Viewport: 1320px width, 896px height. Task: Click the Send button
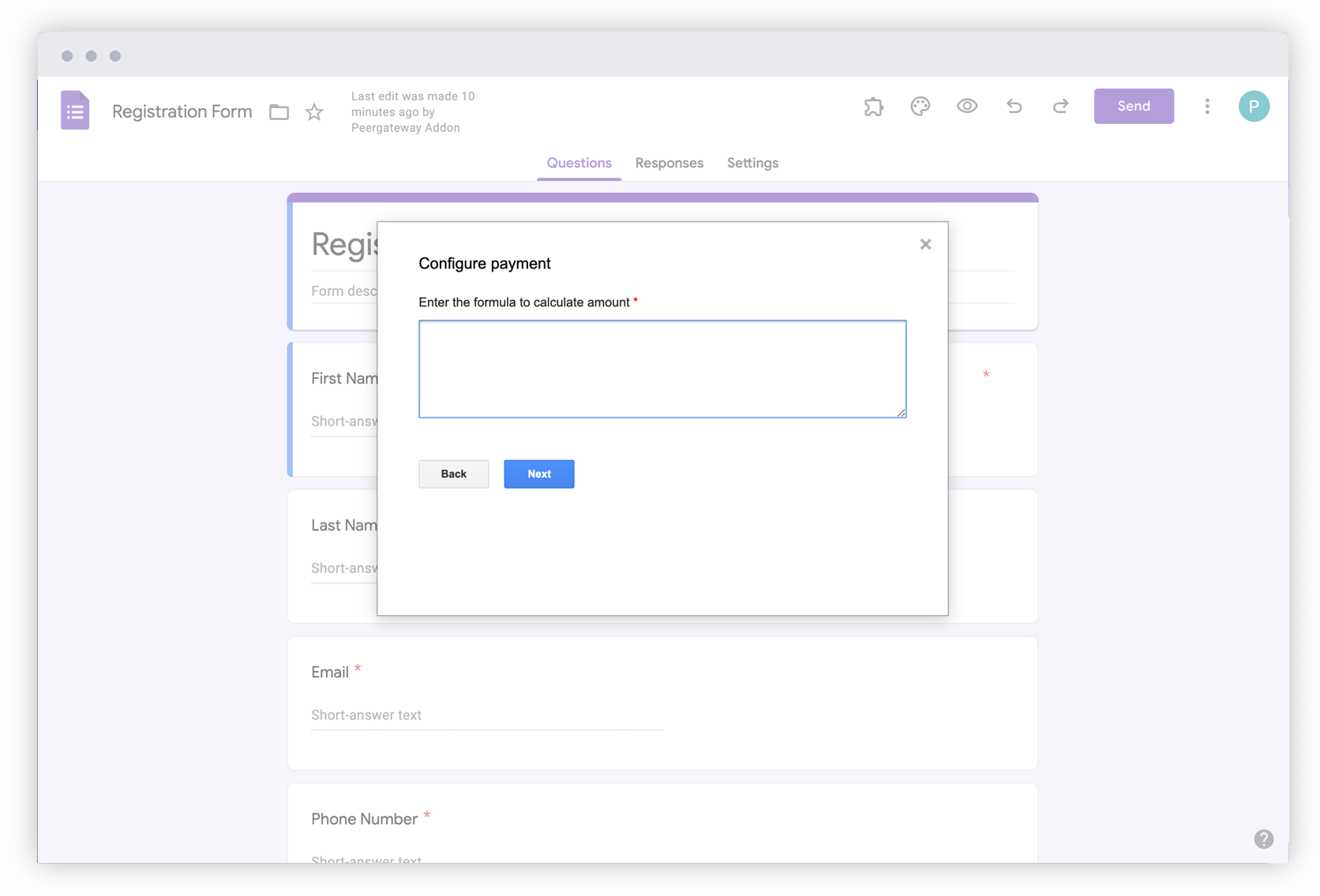pos(1133,107)
